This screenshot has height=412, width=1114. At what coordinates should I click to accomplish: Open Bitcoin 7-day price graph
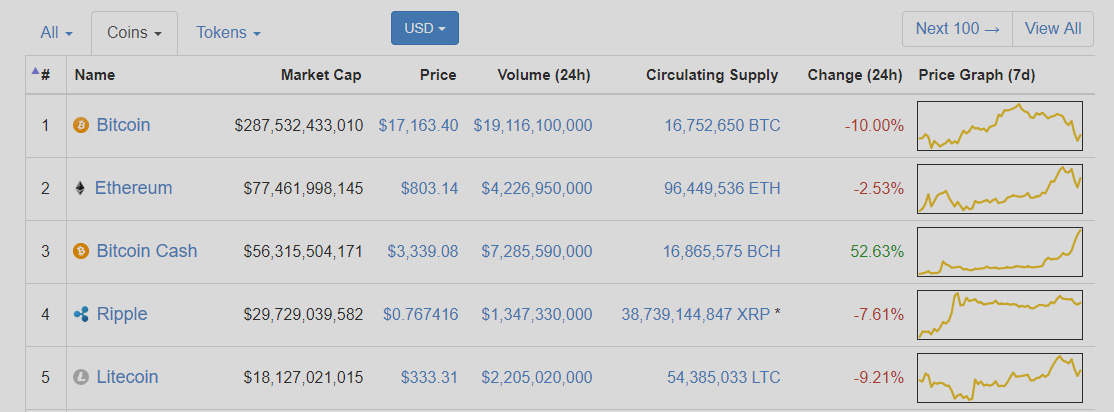[x=1000, y=125]
